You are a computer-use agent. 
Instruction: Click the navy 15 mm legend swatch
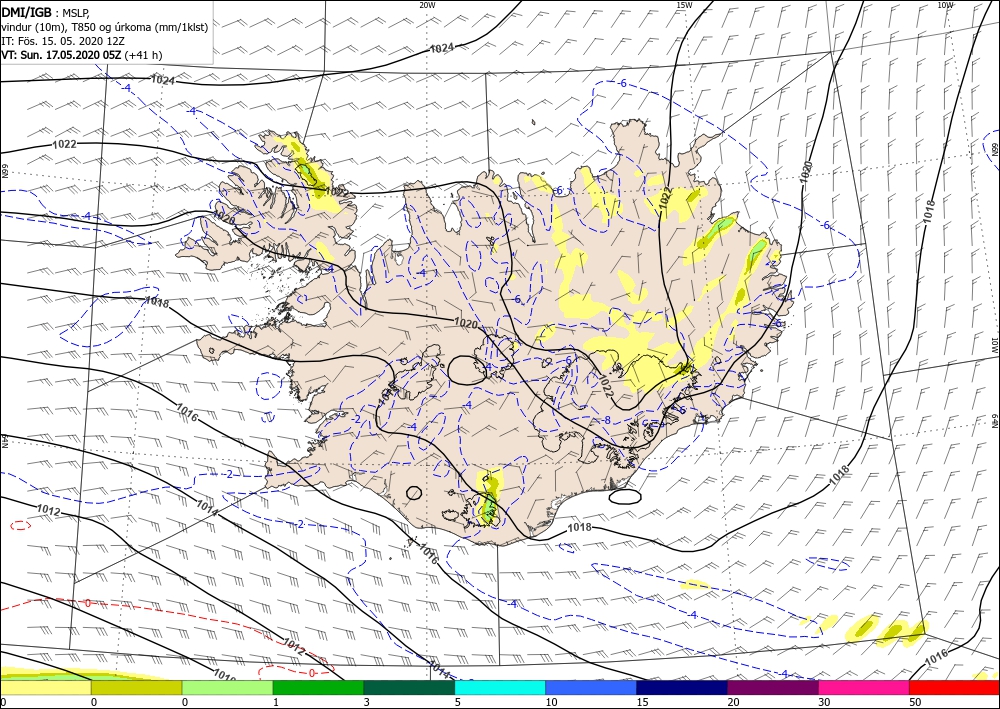[x=682, y=688]
